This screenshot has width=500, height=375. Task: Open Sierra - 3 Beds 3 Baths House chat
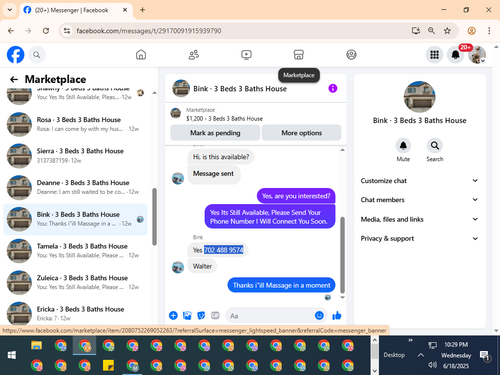pyautogui.click(x=76, y=156)
